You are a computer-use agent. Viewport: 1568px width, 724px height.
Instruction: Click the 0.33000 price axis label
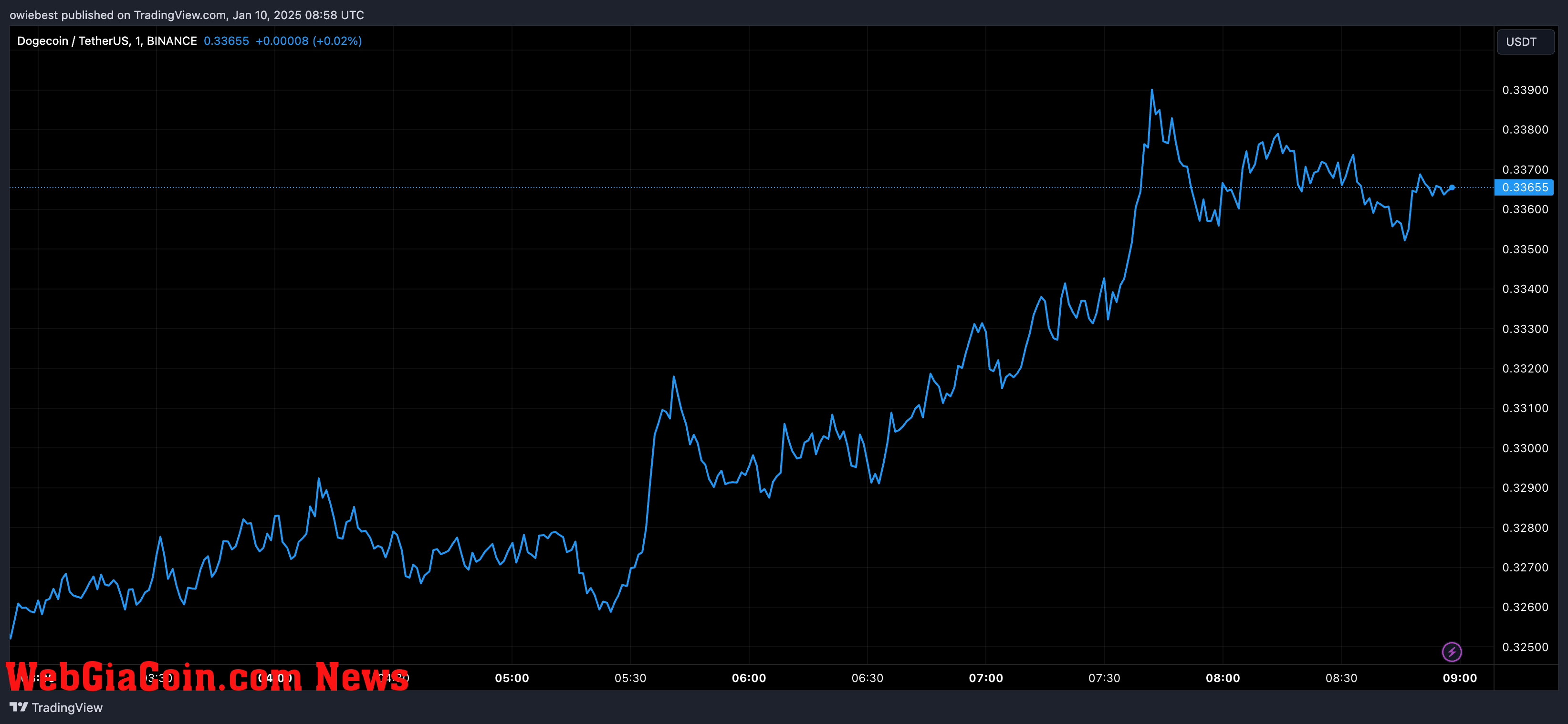click(x=1526, y=448)
